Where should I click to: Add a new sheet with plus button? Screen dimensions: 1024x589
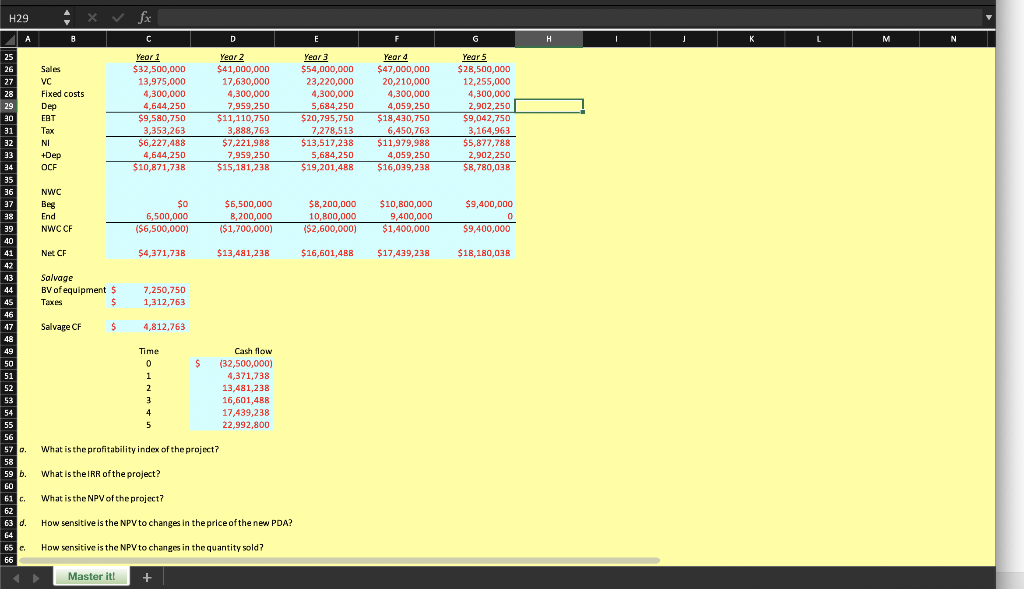click(147, 577)
